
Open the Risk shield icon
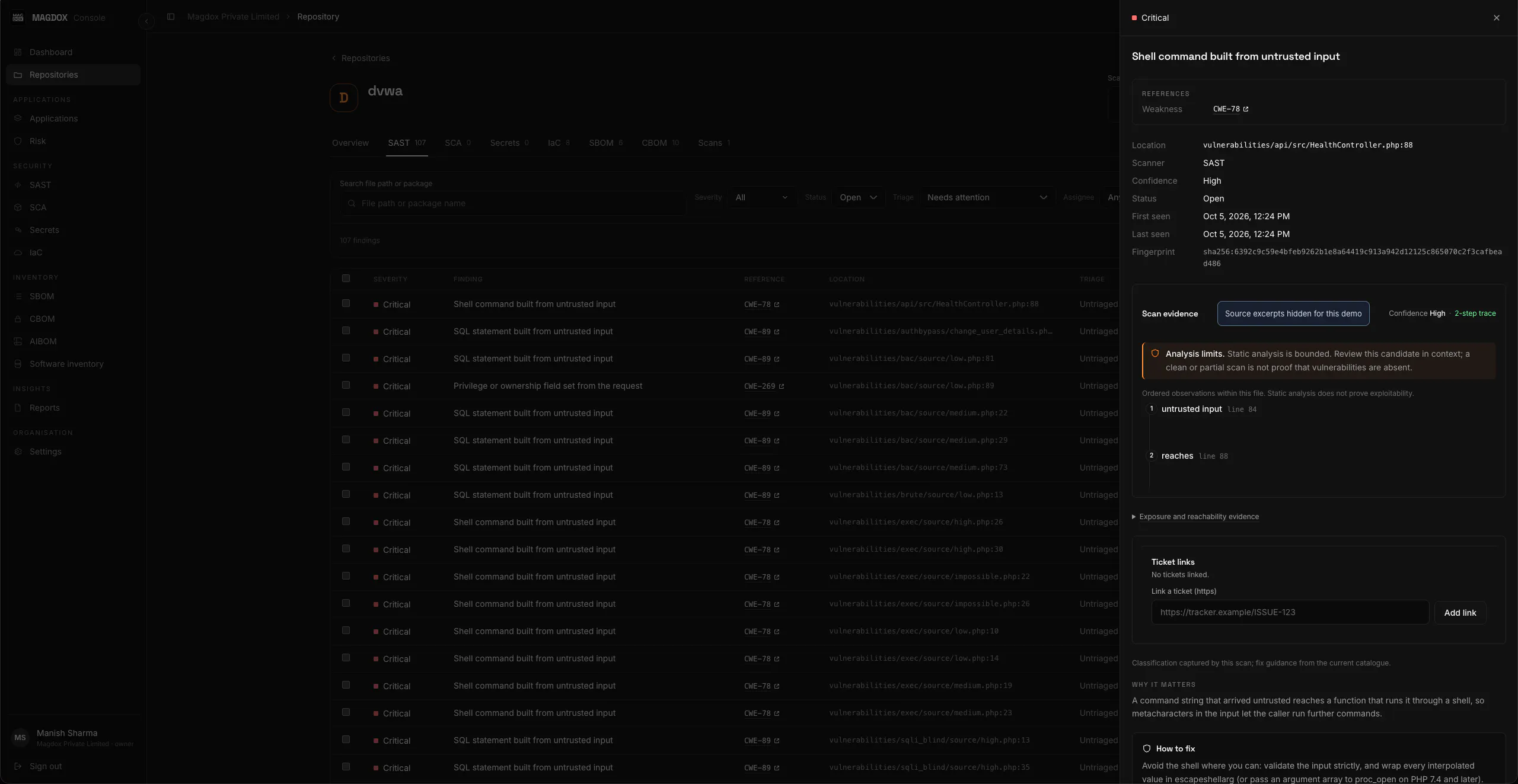[18, 141]
